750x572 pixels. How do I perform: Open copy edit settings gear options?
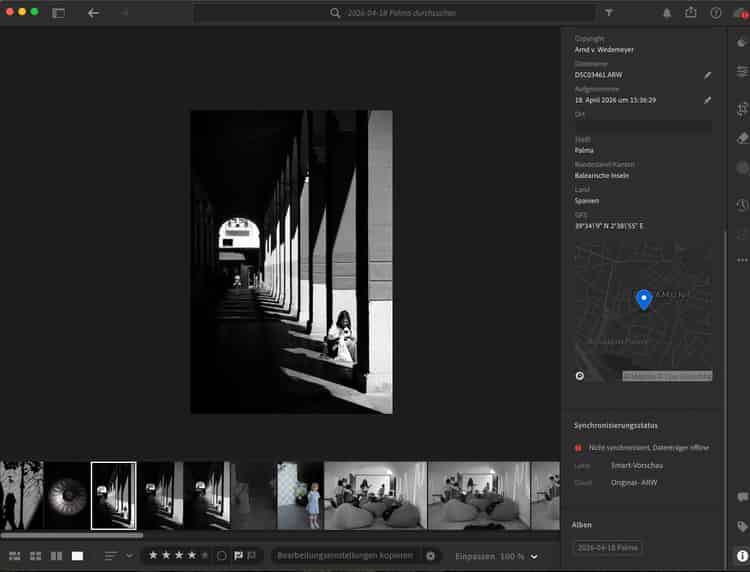[430, 555]
